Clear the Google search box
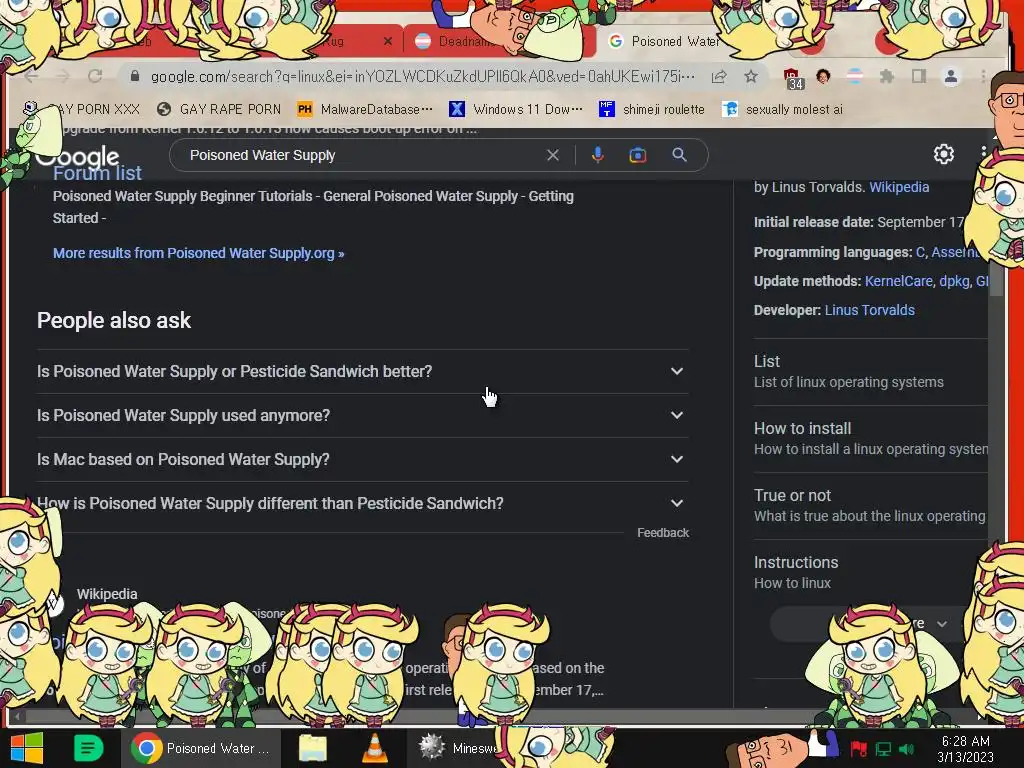 click(x=552, y=155)
